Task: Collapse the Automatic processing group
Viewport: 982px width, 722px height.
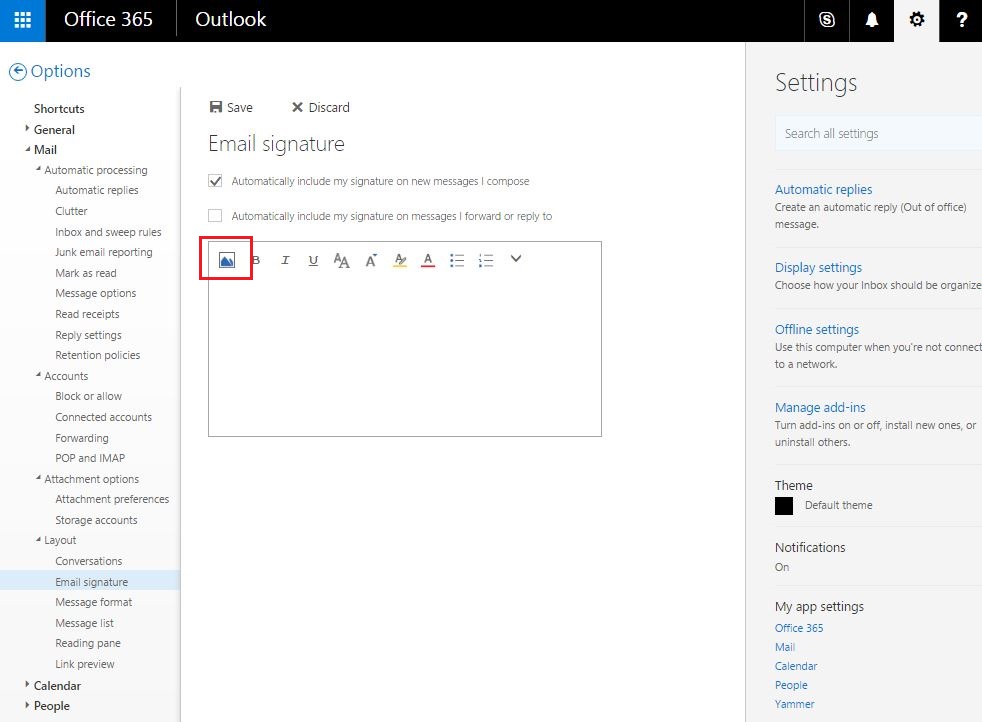Action: [x=38, y=168]
